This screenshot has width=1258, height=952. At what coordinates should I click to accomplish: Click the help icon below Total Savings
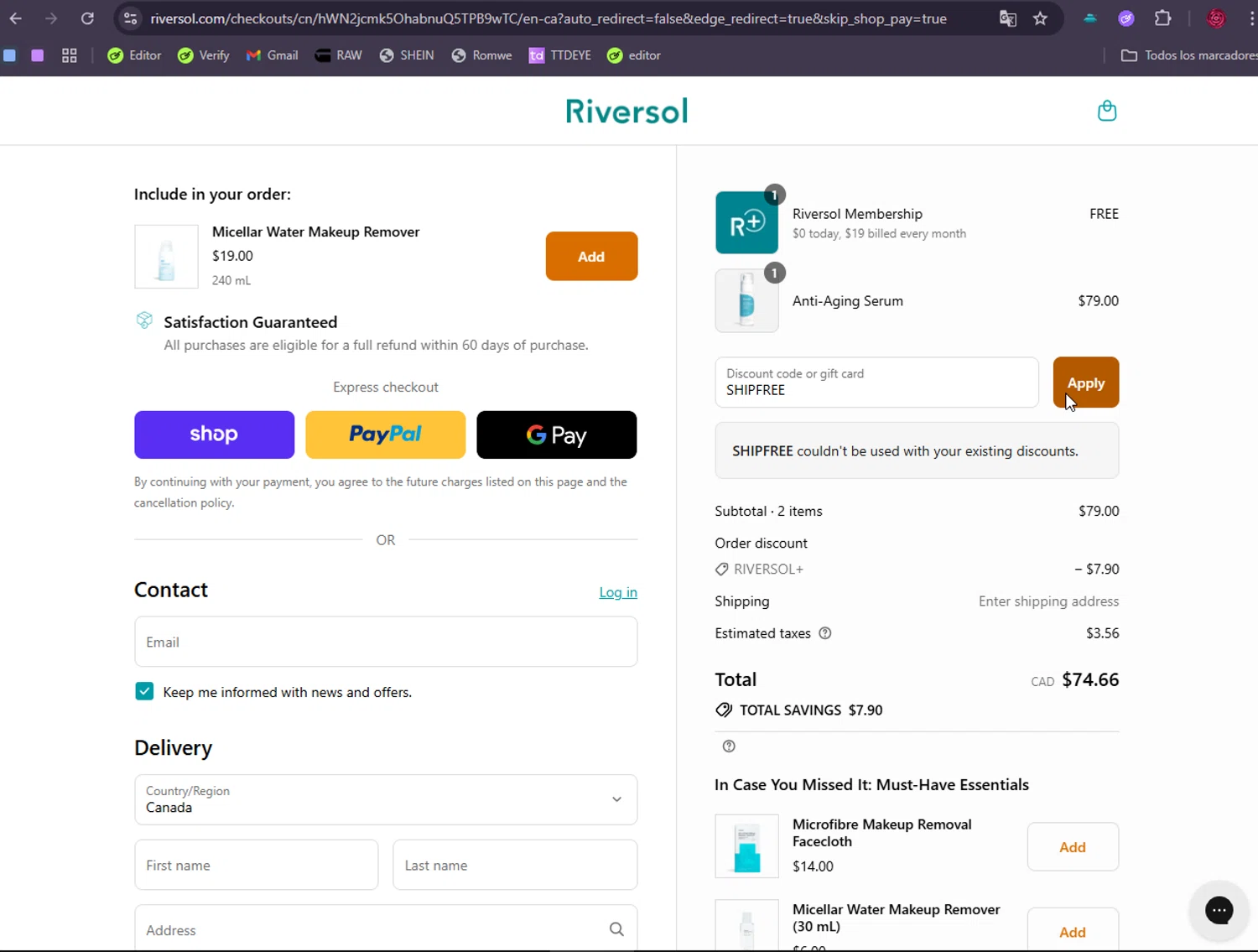click(729, 746)
